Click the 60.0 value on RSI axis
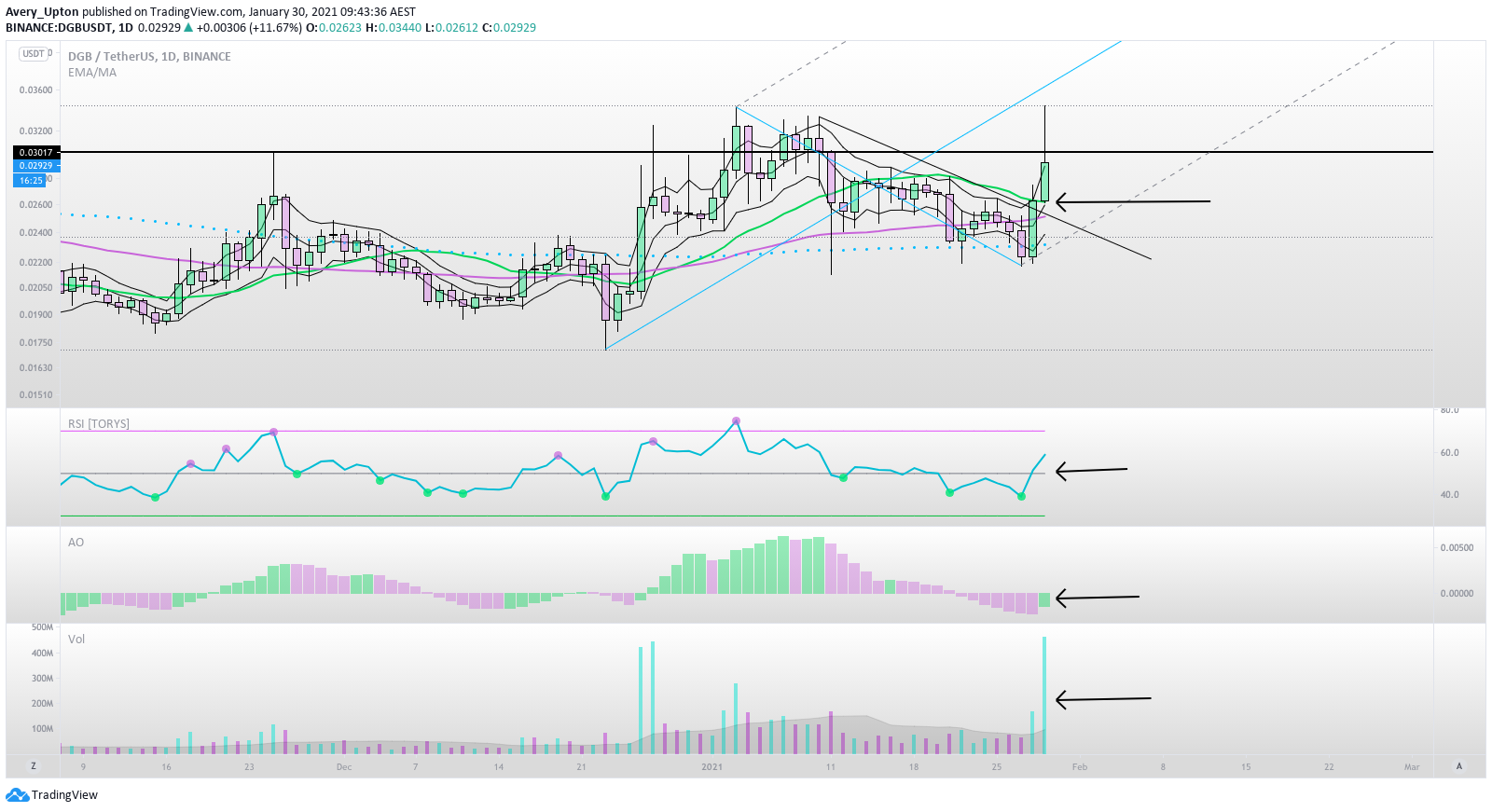This screenshot has width=1492, height=812. (1449, 453)
